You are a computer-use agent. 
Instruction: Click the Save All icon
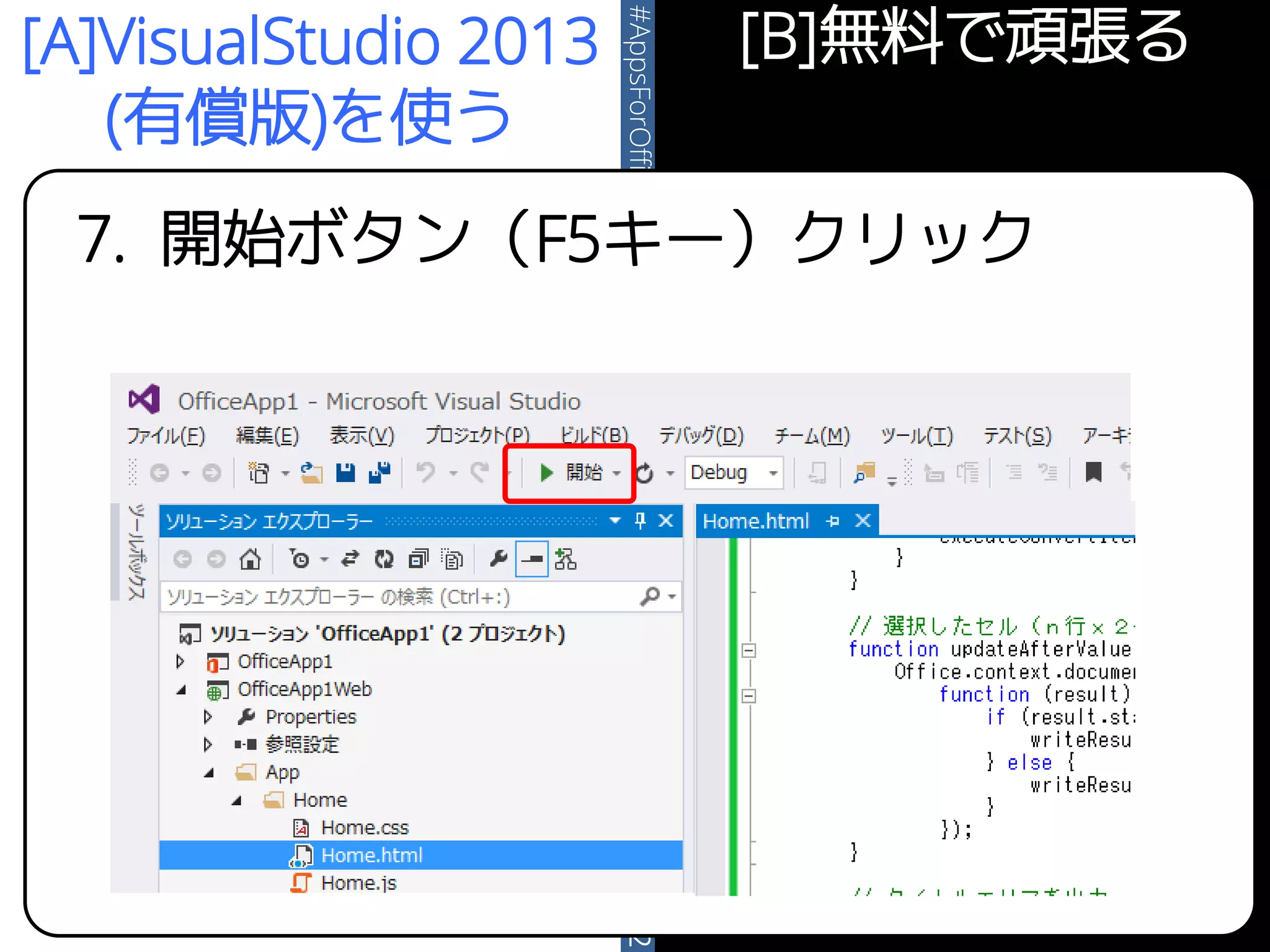[x=380, y=473]
